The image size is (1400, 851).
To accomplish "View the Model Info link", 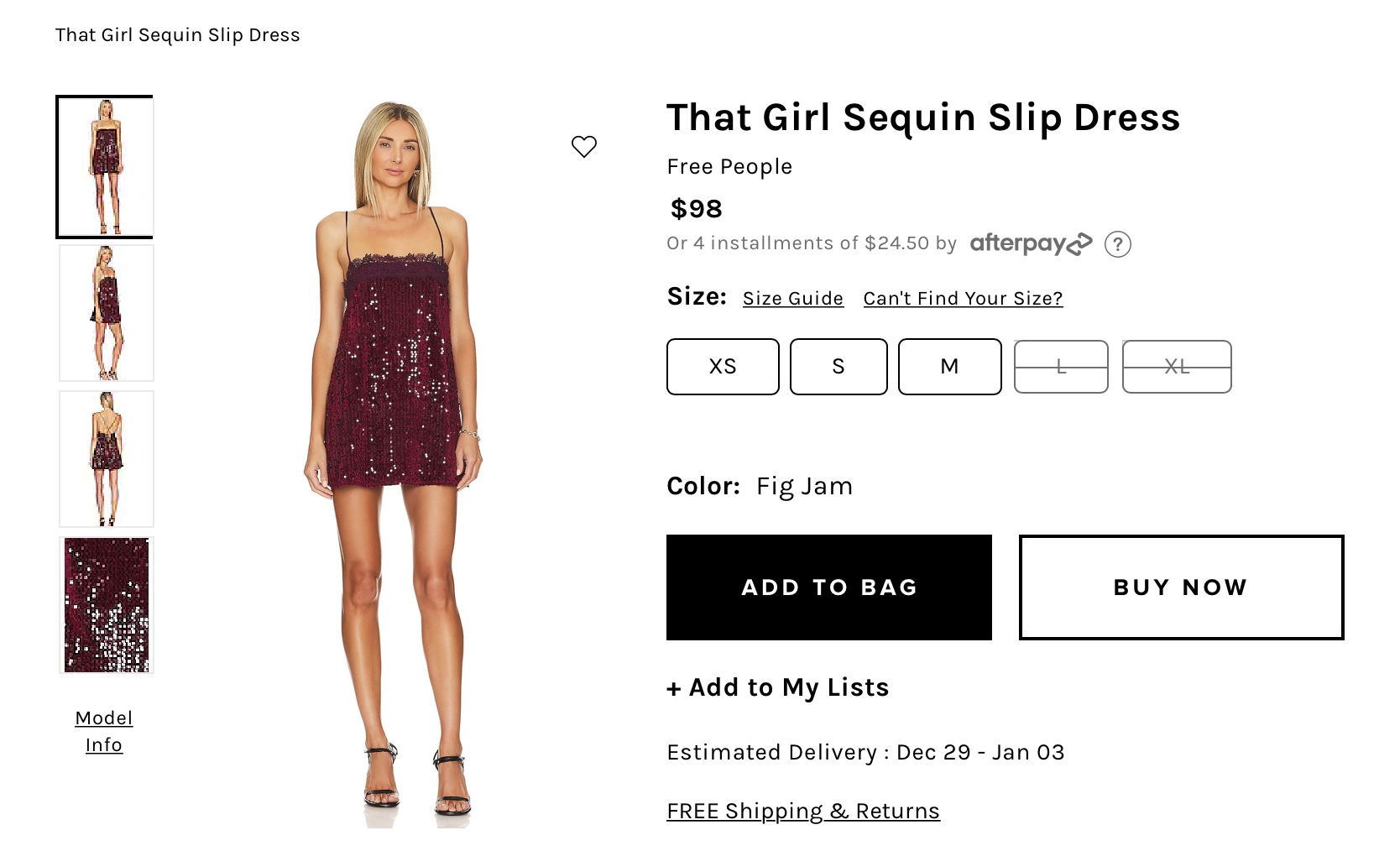I will tap(104, 731).
